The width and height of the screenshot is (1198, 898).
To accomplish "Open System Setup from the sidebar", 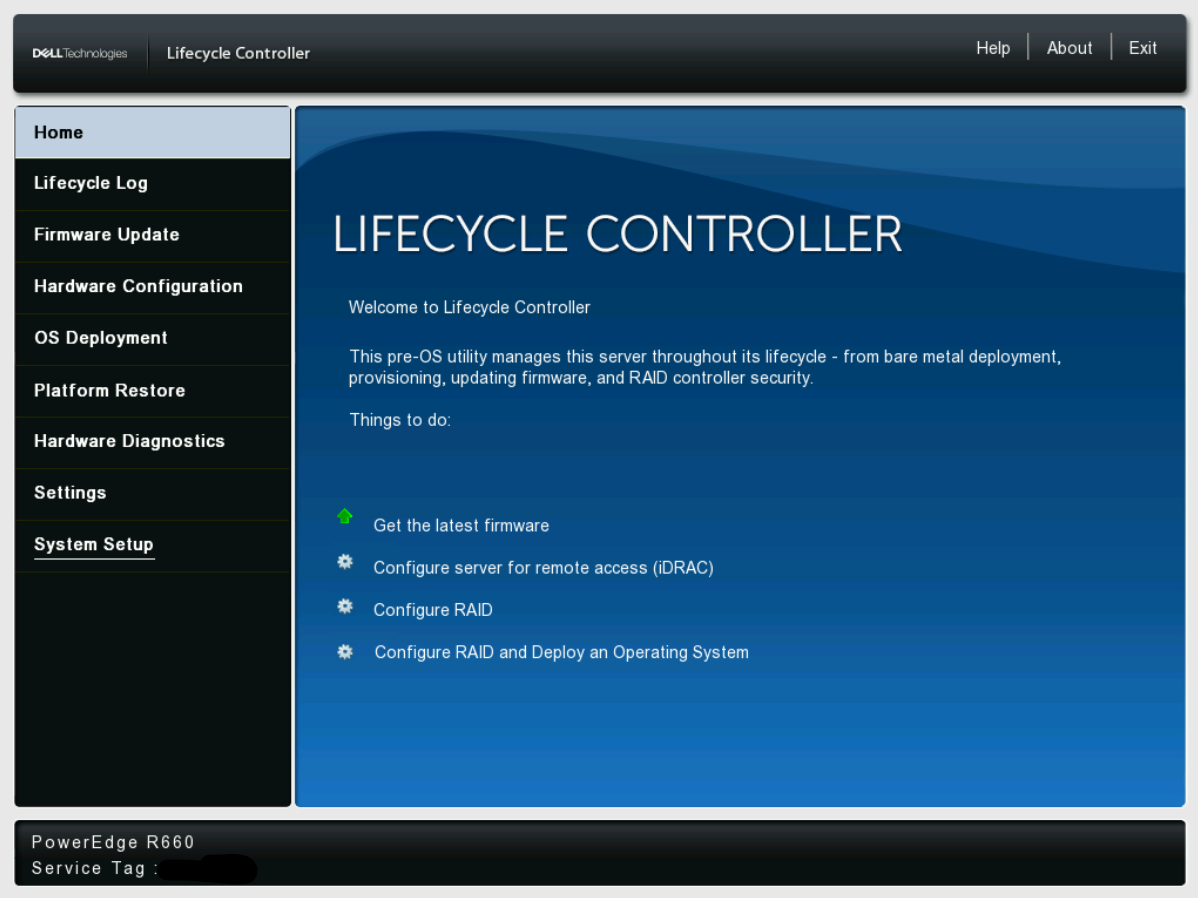I will pos(153,545).
